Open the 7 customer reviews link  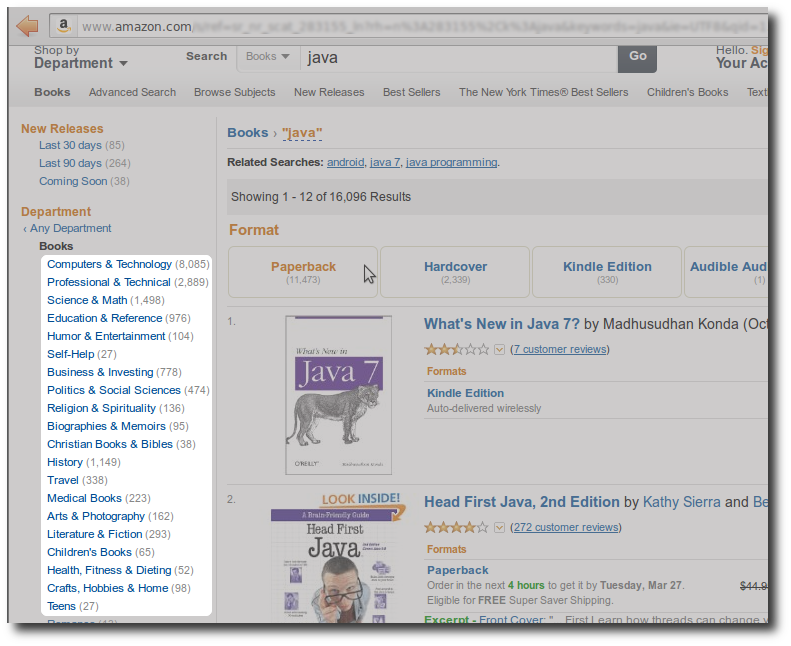point(559,349)
